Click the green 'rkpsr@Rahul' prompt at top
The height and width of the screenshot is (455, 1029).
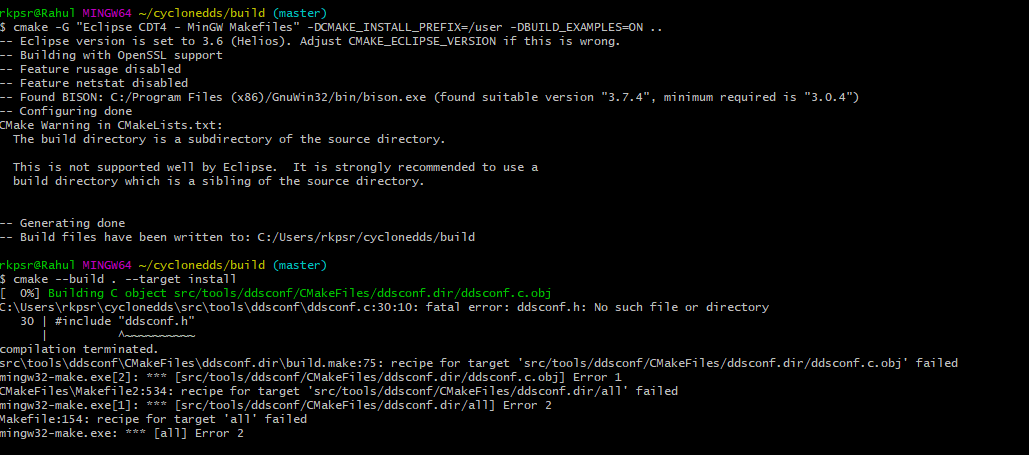click(38, 13)
